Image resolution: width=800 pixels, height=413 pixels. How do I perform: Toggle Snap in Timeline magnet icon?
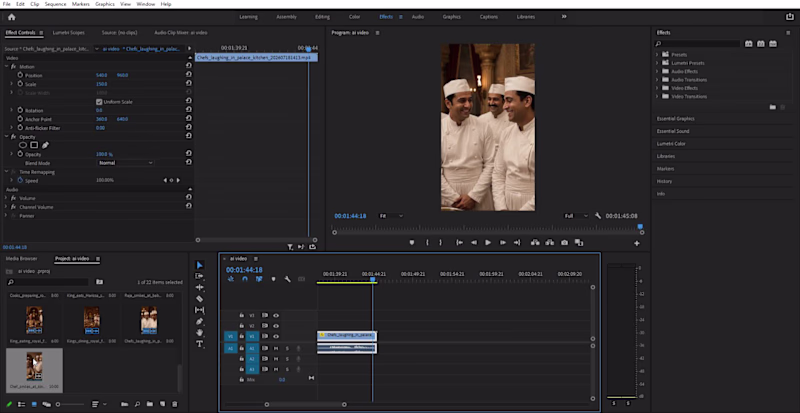[245, 279]
